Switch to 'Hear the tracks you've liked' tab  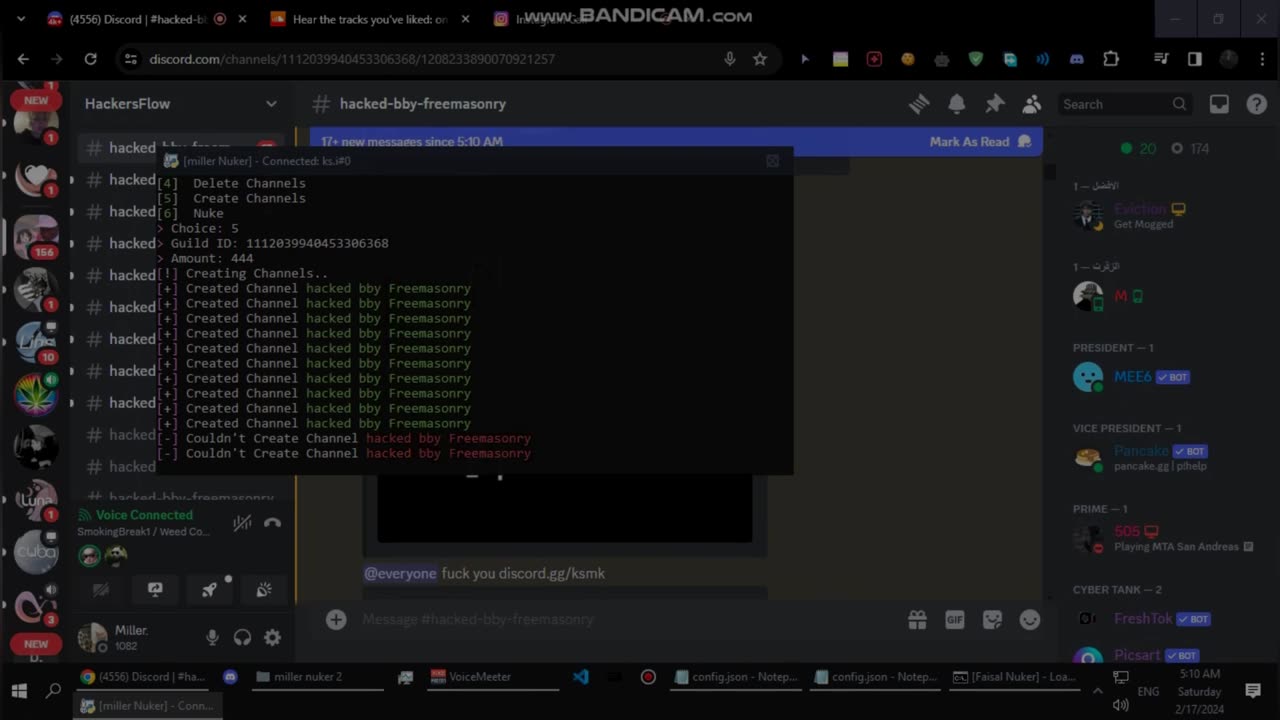pyautogui.click(x=368, y=19)
